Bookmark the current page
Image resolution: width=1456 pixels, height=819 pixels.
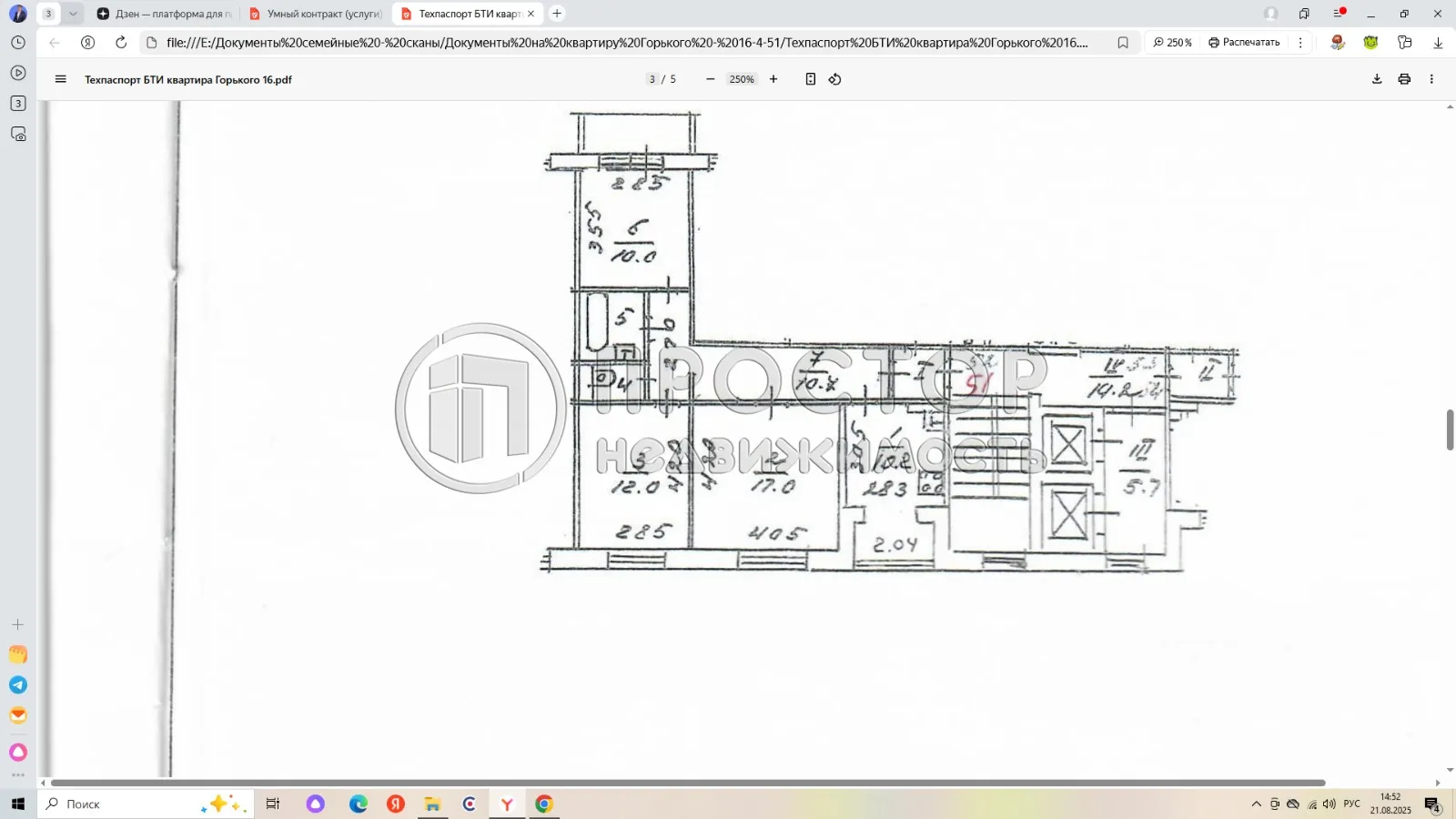coord(1122,42)
